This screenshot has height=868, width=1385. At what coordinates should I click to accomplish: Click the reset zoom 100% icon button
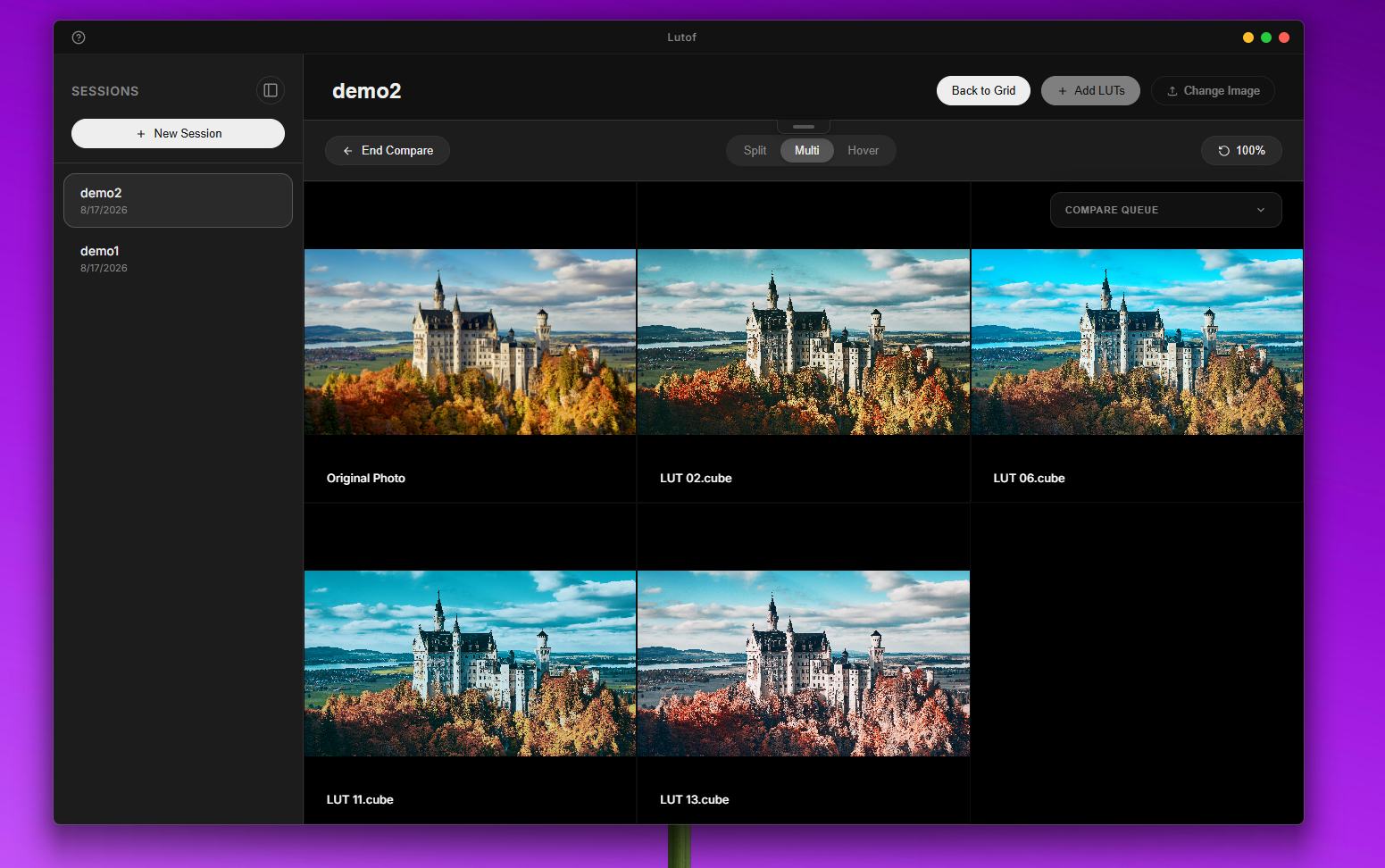(1224, 151)
